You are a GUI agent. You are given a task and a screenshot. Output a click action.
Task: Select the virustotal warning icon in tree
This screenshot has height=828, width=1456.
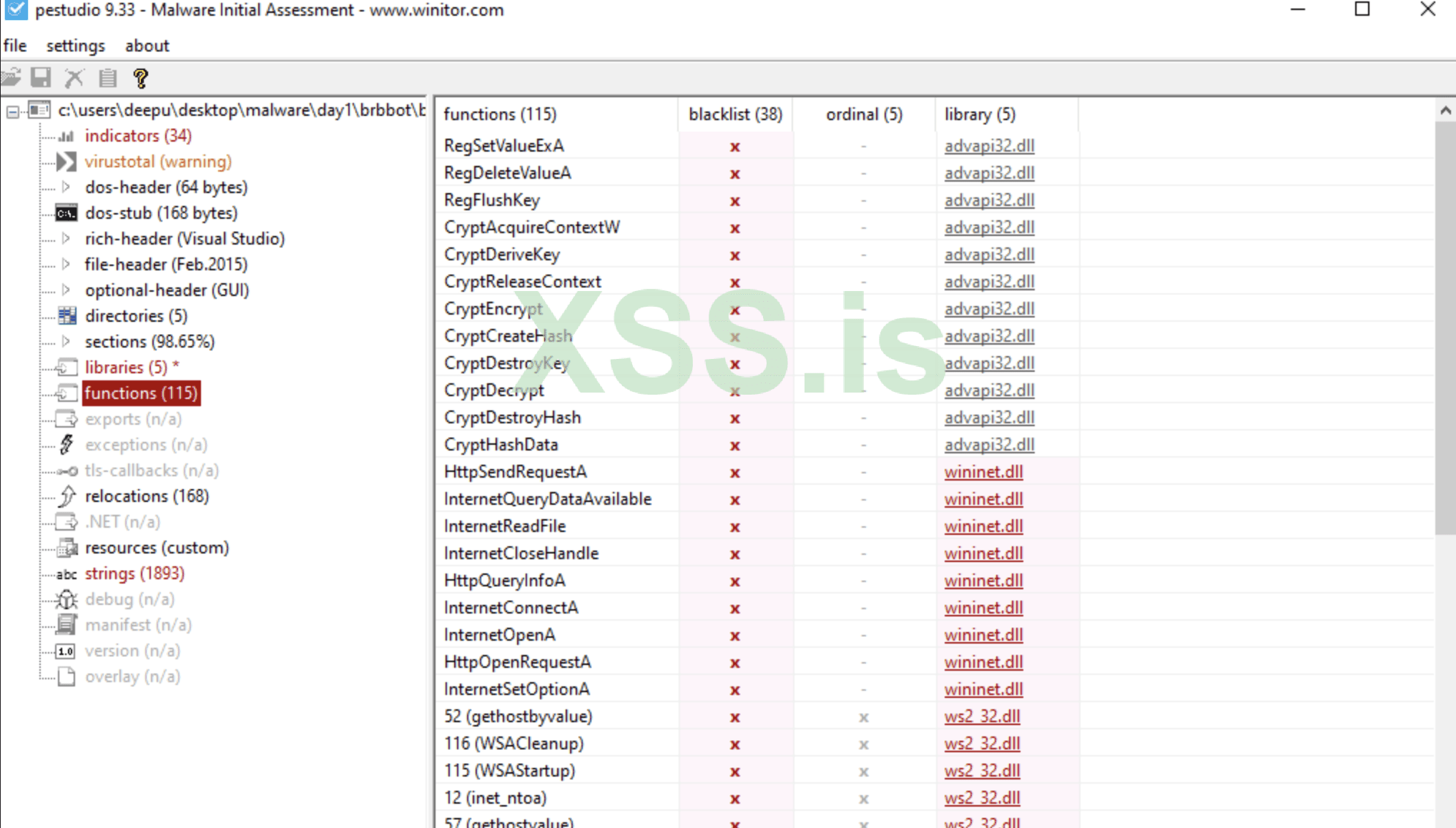(x=67, y=162)
